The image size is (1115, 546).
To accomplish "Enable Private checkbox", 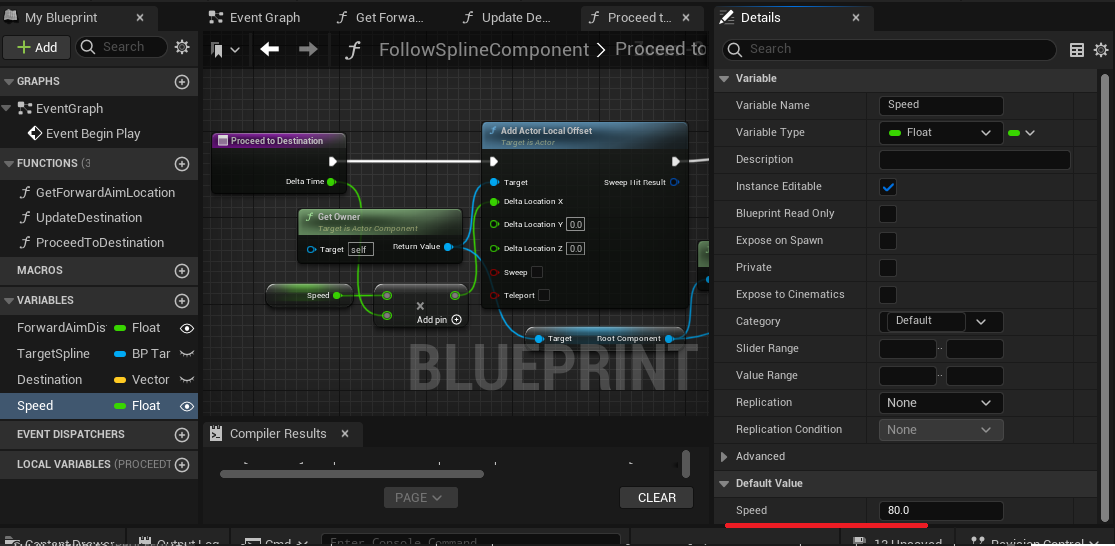I will point(887,268).
